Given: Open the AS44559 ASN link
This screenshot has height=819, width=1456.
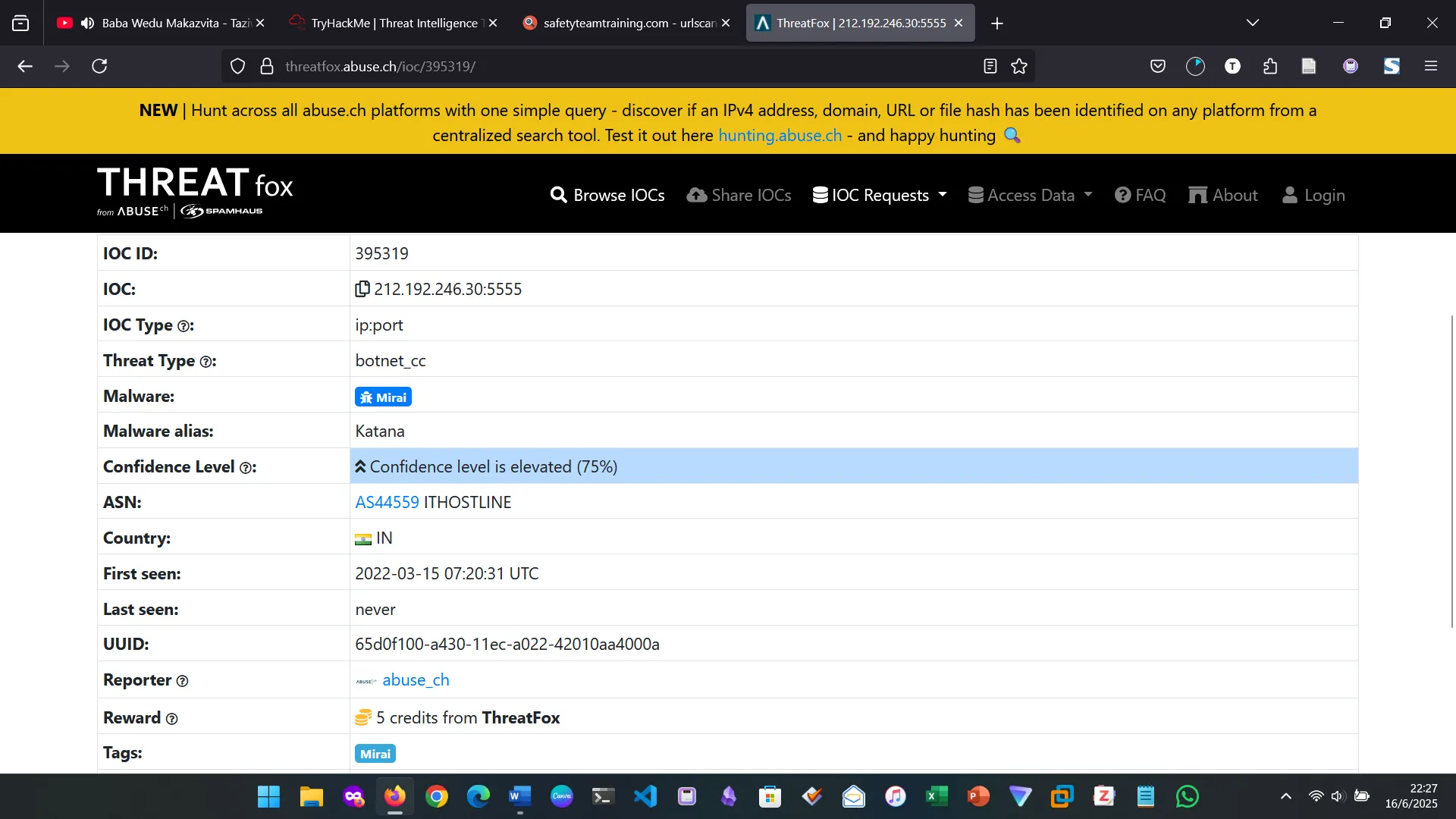Looking at the screenshot, I should [387, 502].
